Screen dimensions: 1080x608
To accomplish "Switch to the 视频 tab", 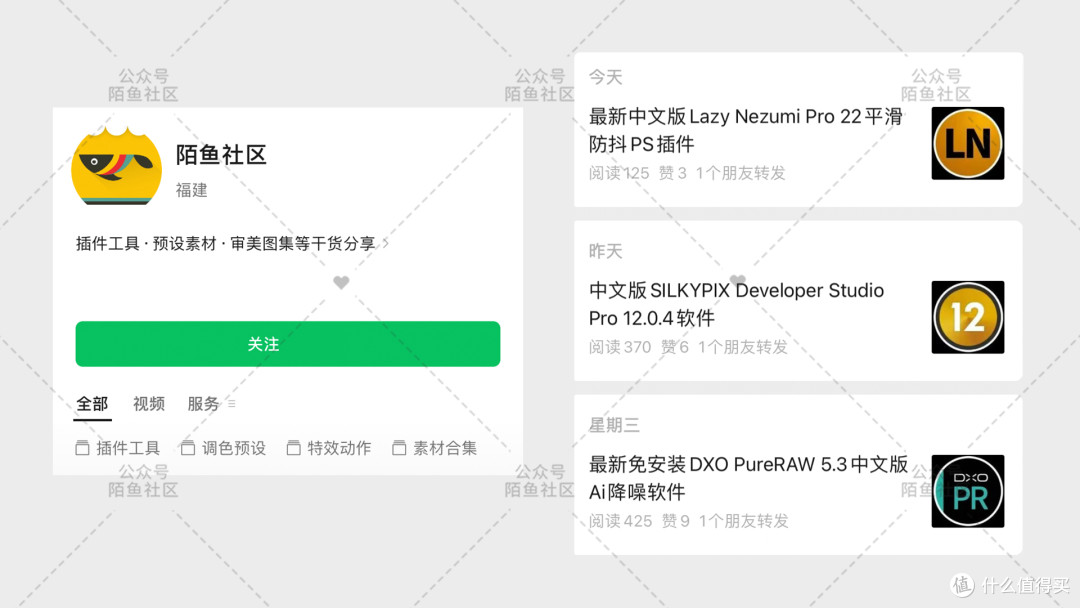I will (x=149, y=403).
